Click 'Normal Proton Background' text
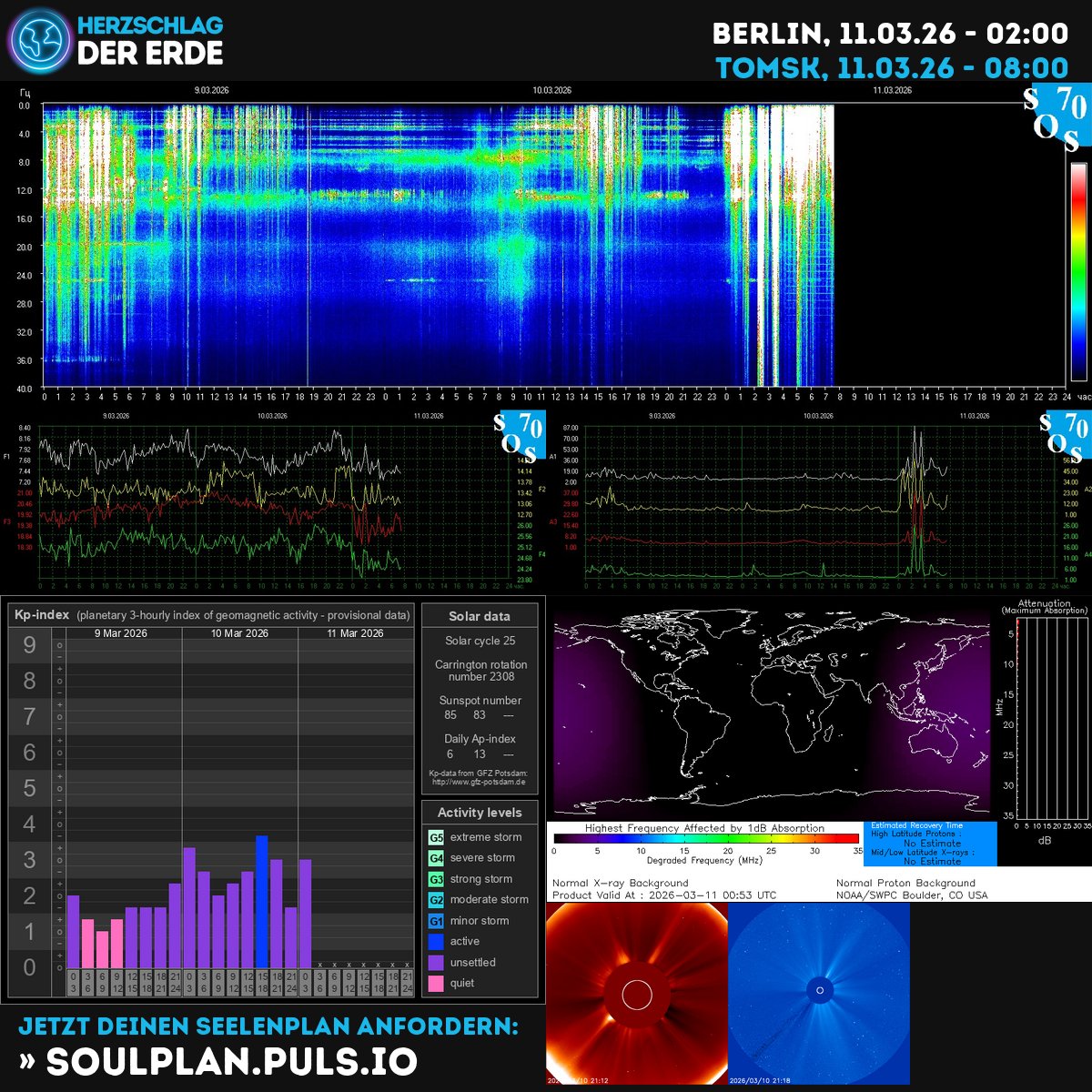This screenshot has height=1092, width=1092. (x=906, y=884)
